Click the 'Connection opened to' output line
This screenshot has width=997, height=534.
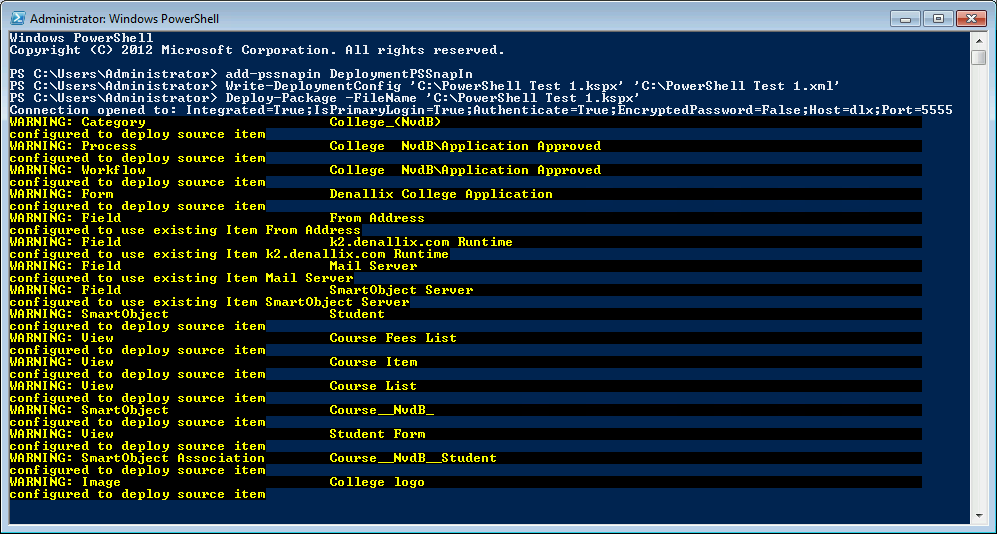click(x=480, y=110)
